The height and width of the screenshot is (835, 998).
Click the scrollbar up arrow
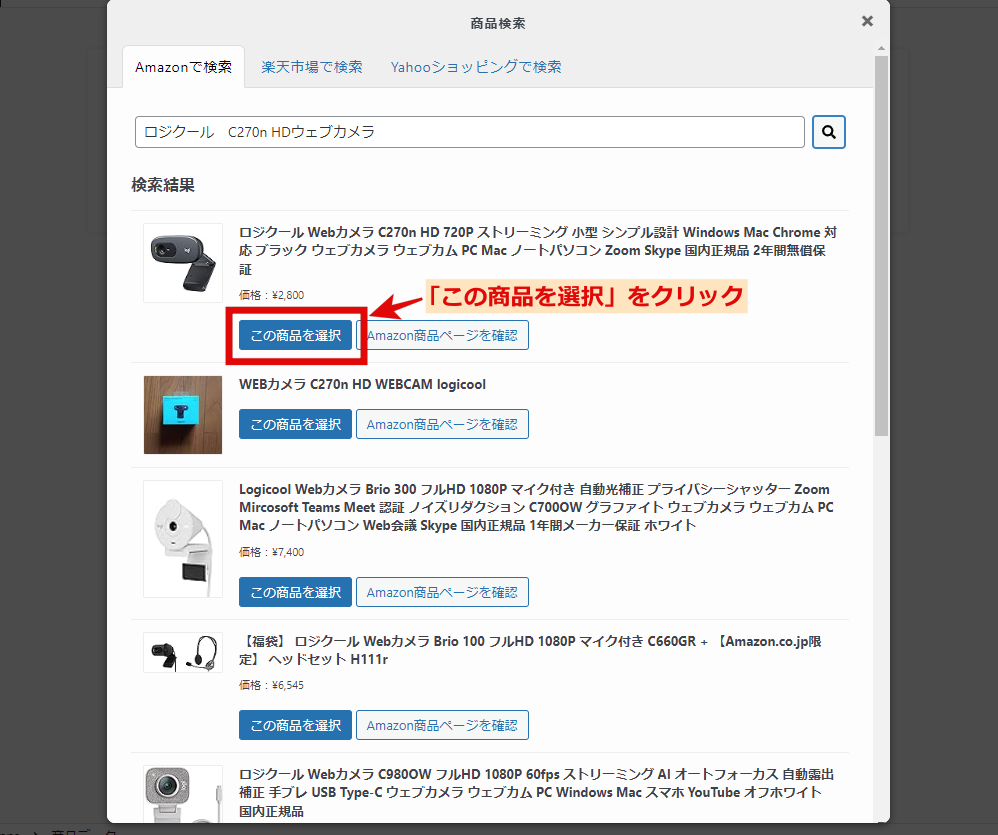[x=881, y=48]
